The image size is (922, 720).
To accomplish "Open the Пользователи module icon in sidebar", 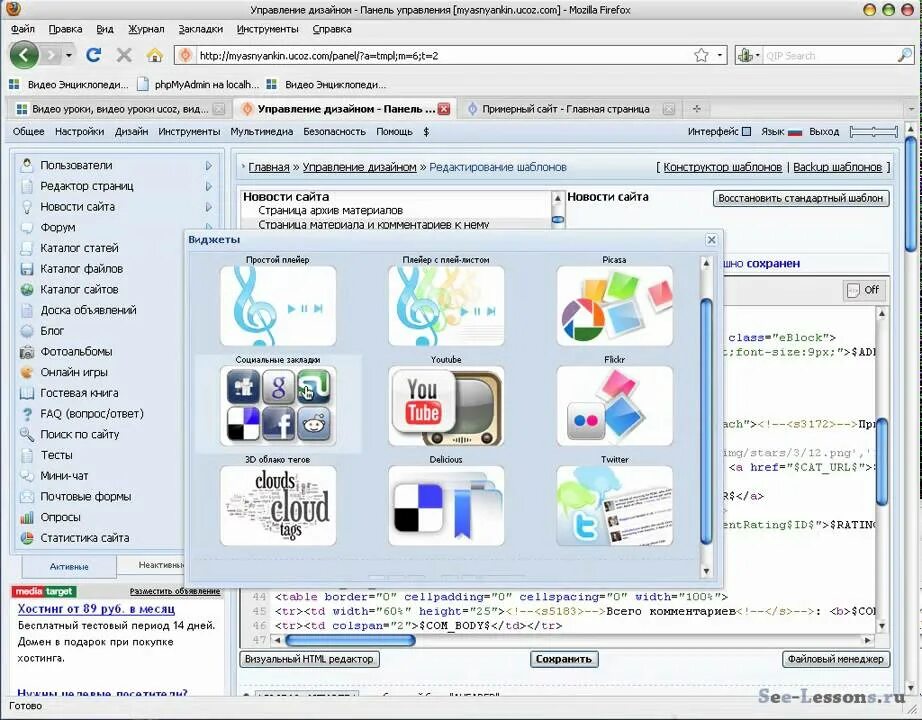I will [26, 165].
